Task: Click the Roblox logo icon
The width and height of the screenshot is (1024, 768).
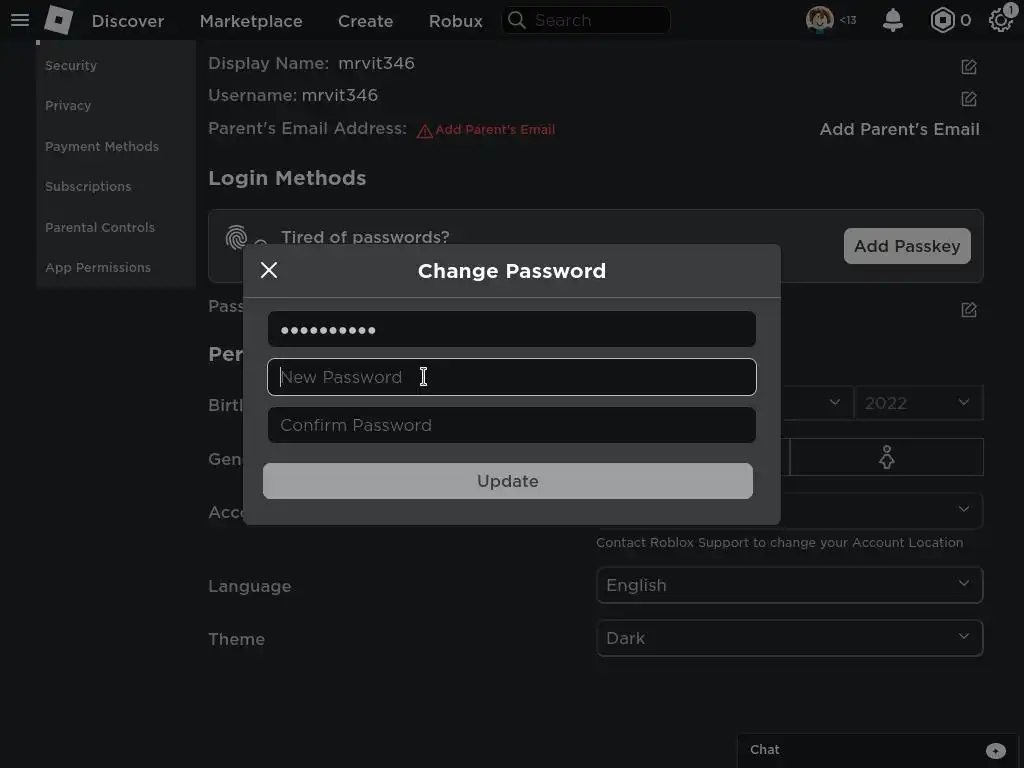Action: (x=58, y=20)
